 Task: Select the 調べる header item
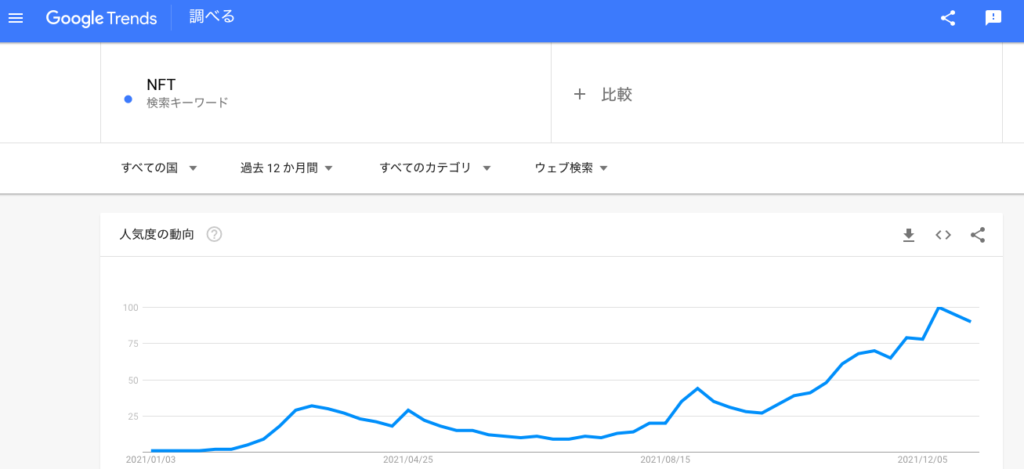212,17
